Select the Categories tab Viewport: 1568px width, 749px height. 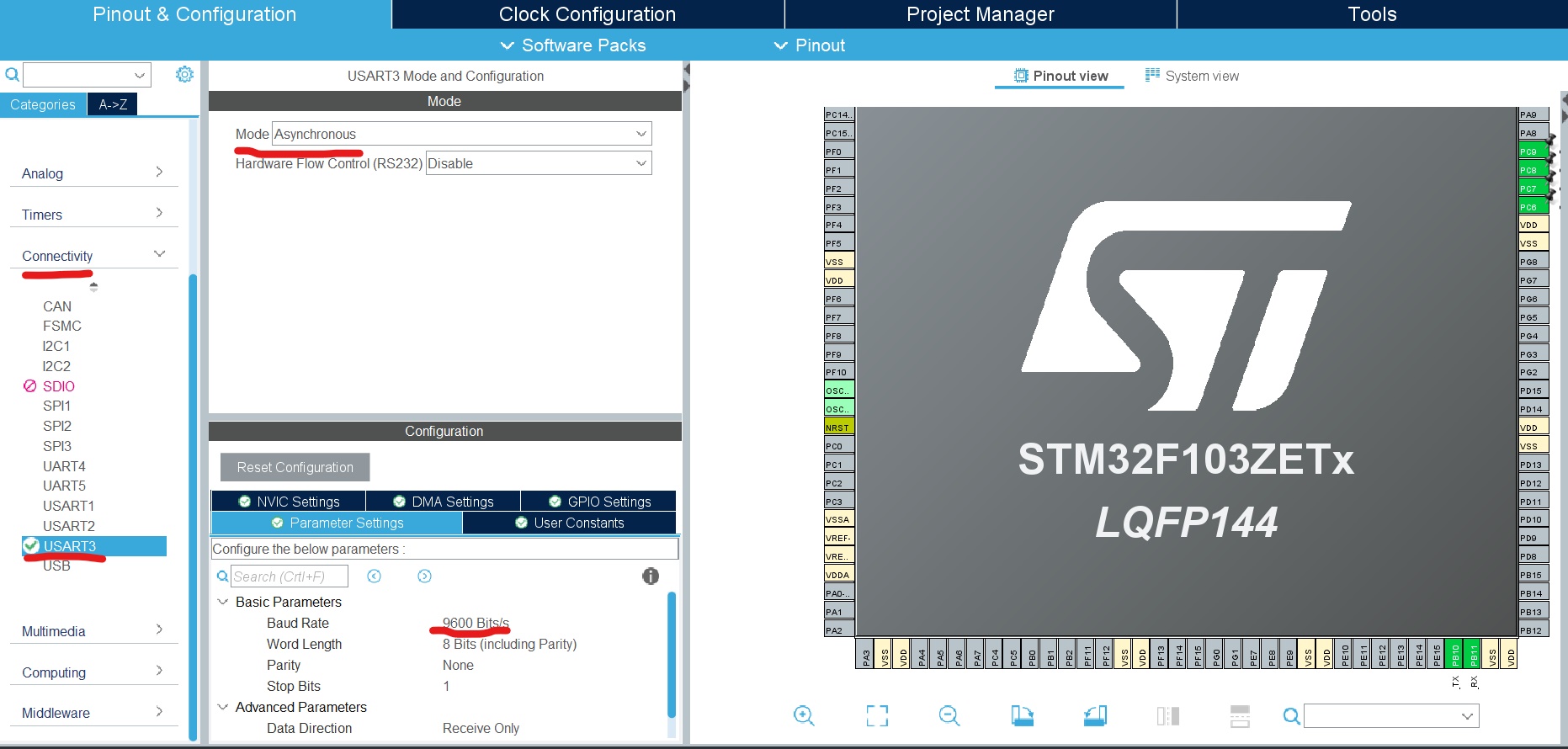pos(43,104)
